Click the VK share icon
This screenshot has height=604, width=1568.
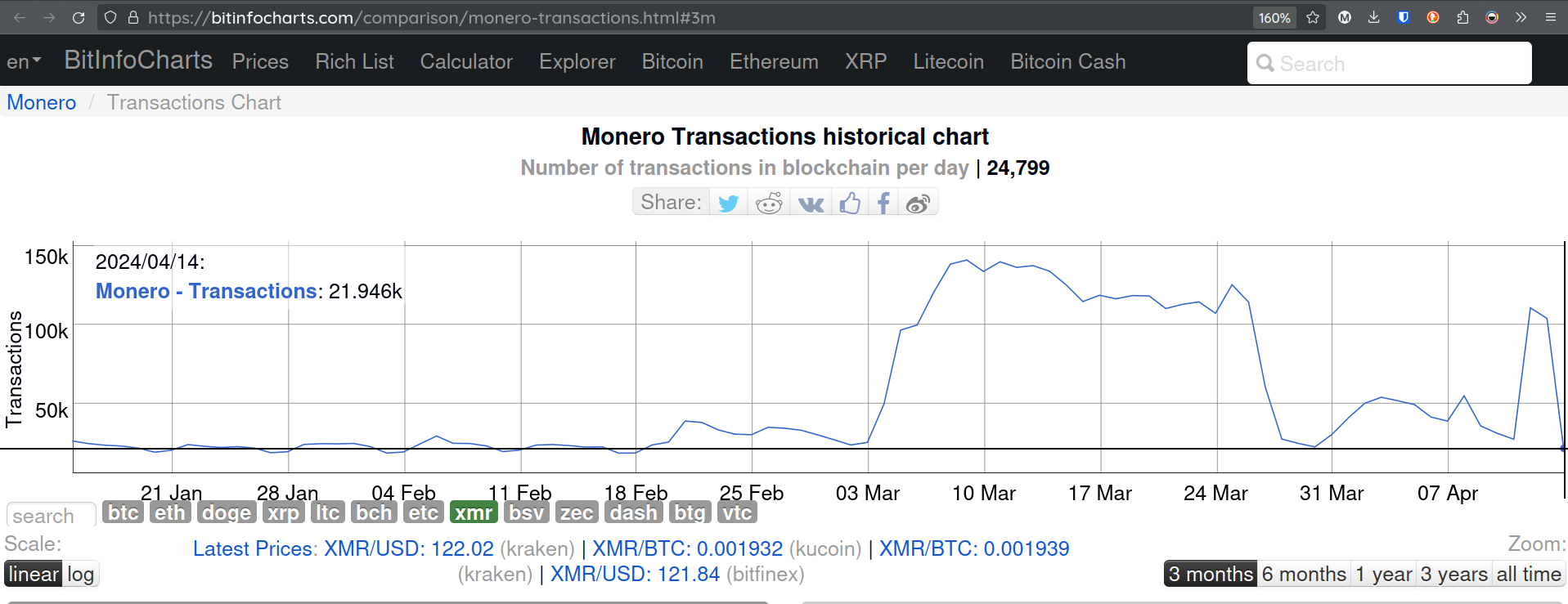811,203
